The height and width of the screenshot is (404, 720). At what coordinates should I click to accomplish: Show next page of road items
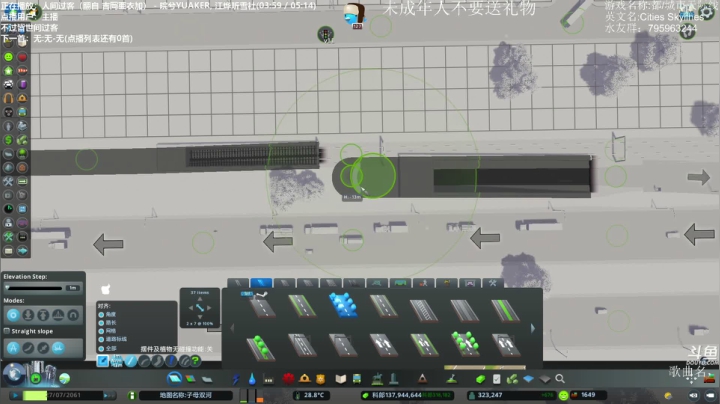coord(533,328)
